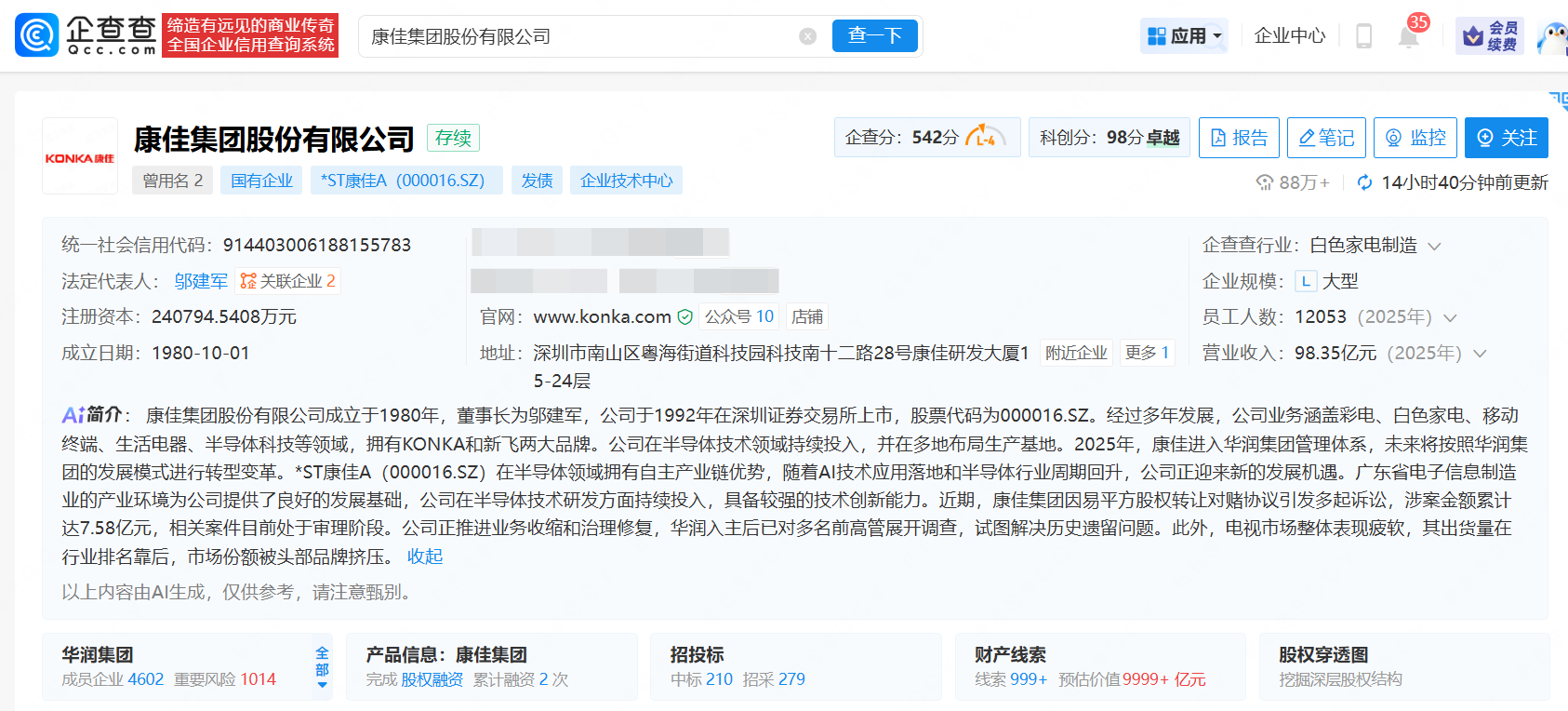Open the 科创分 98分 score badge
Screen dimensions: 1568x711
[1109, 138]
